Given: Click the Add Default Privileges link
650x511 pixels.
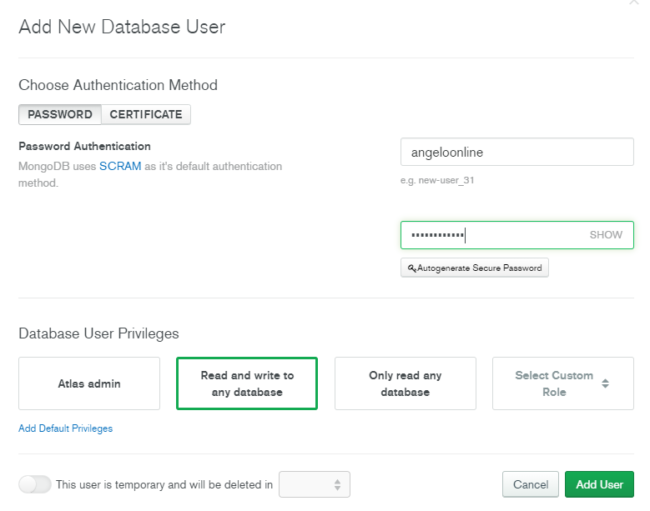Looking at the screenshot, I should click(65, 428).
